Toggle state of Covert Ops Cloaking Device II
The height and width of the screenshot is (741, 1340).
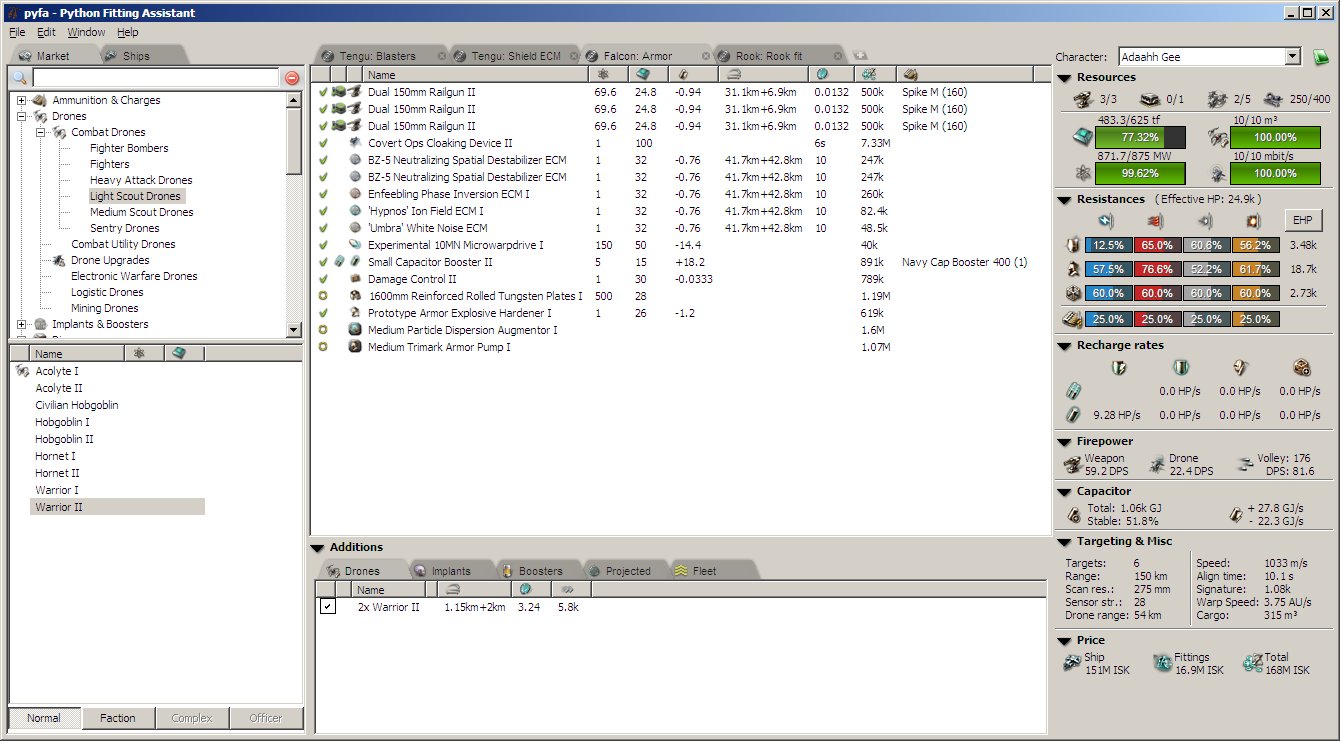click(x=323, y=143)
